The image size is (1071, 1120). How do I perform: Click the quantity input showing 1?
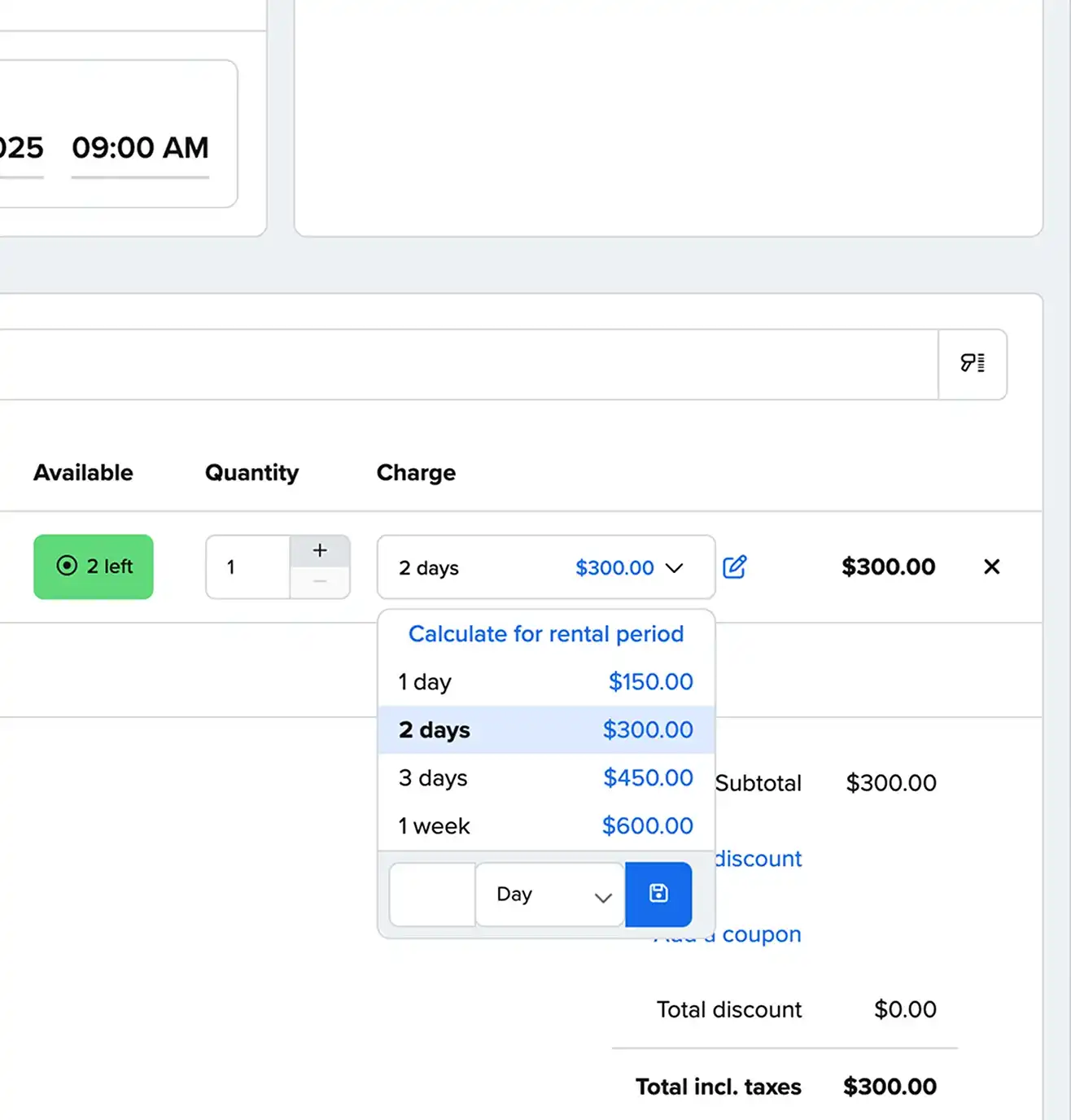[246, 567]
